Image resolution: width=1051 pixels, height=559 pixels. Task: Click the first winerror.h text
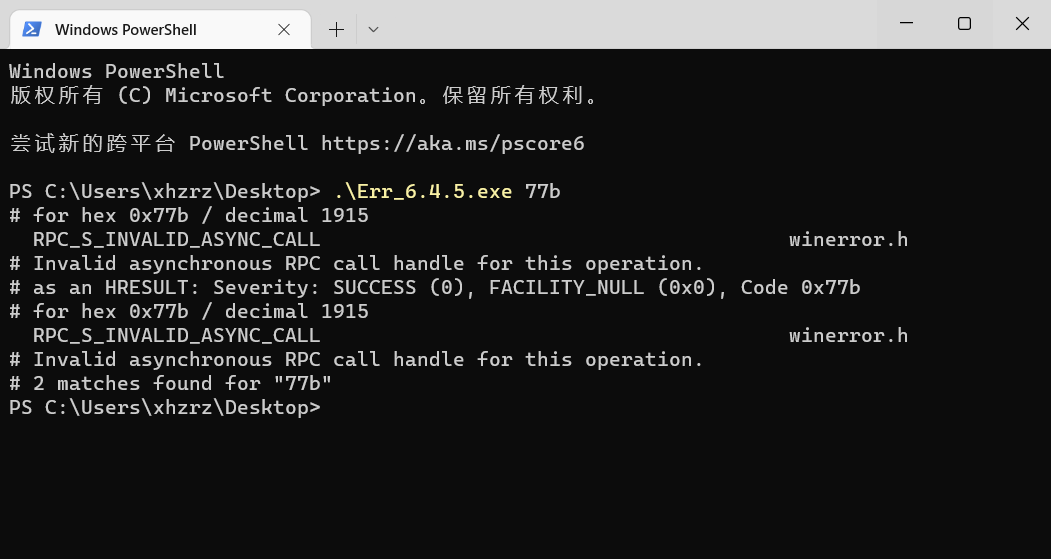pos(848,239)
